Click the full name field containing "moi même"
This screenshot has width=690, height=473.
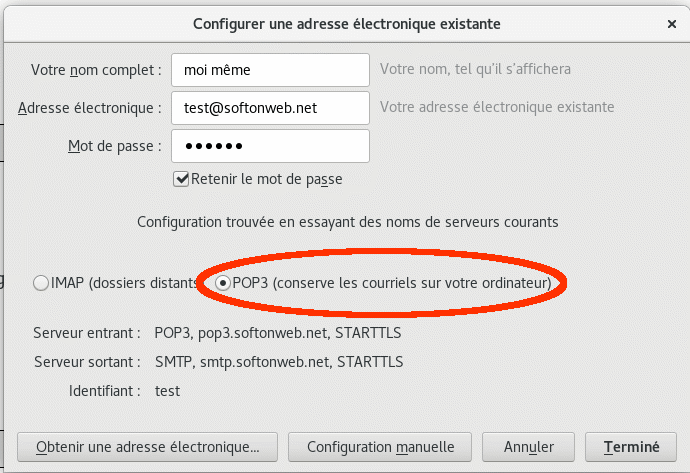click(x=270, y=70)
